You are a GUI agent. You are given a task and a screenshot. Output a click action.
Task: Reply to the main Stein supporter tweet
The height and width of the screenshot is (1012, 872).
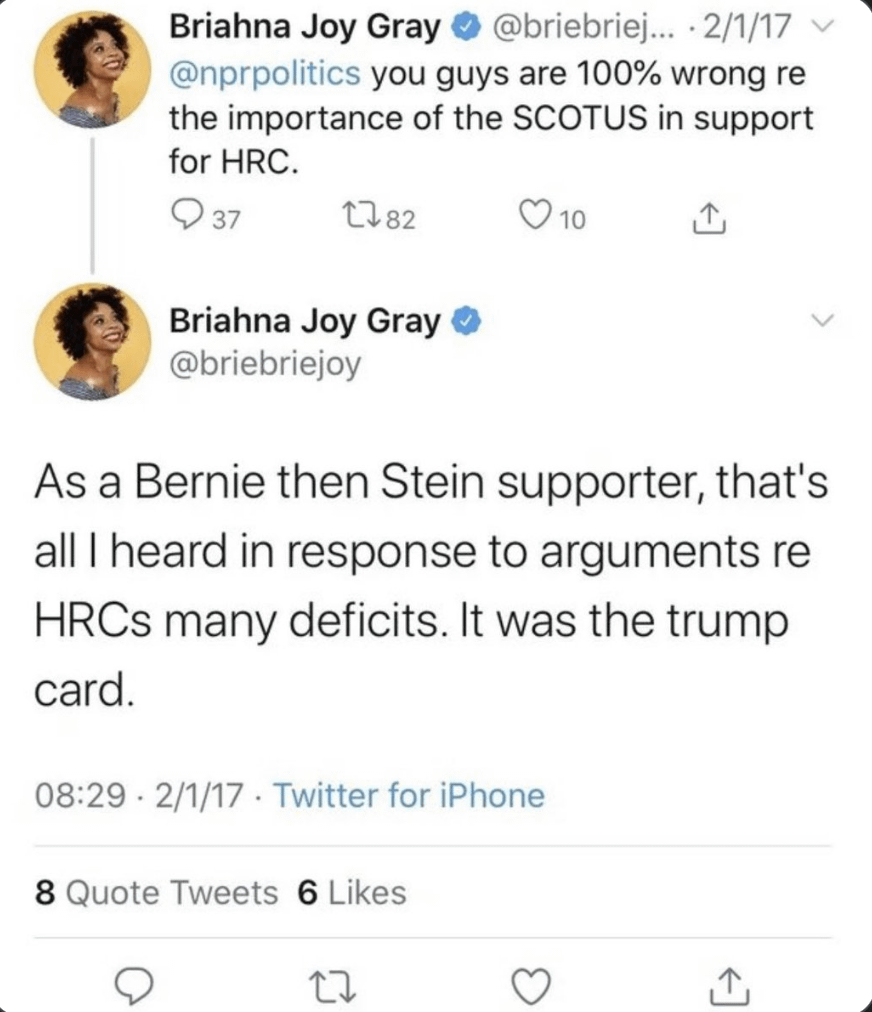(x=136, y=986)
